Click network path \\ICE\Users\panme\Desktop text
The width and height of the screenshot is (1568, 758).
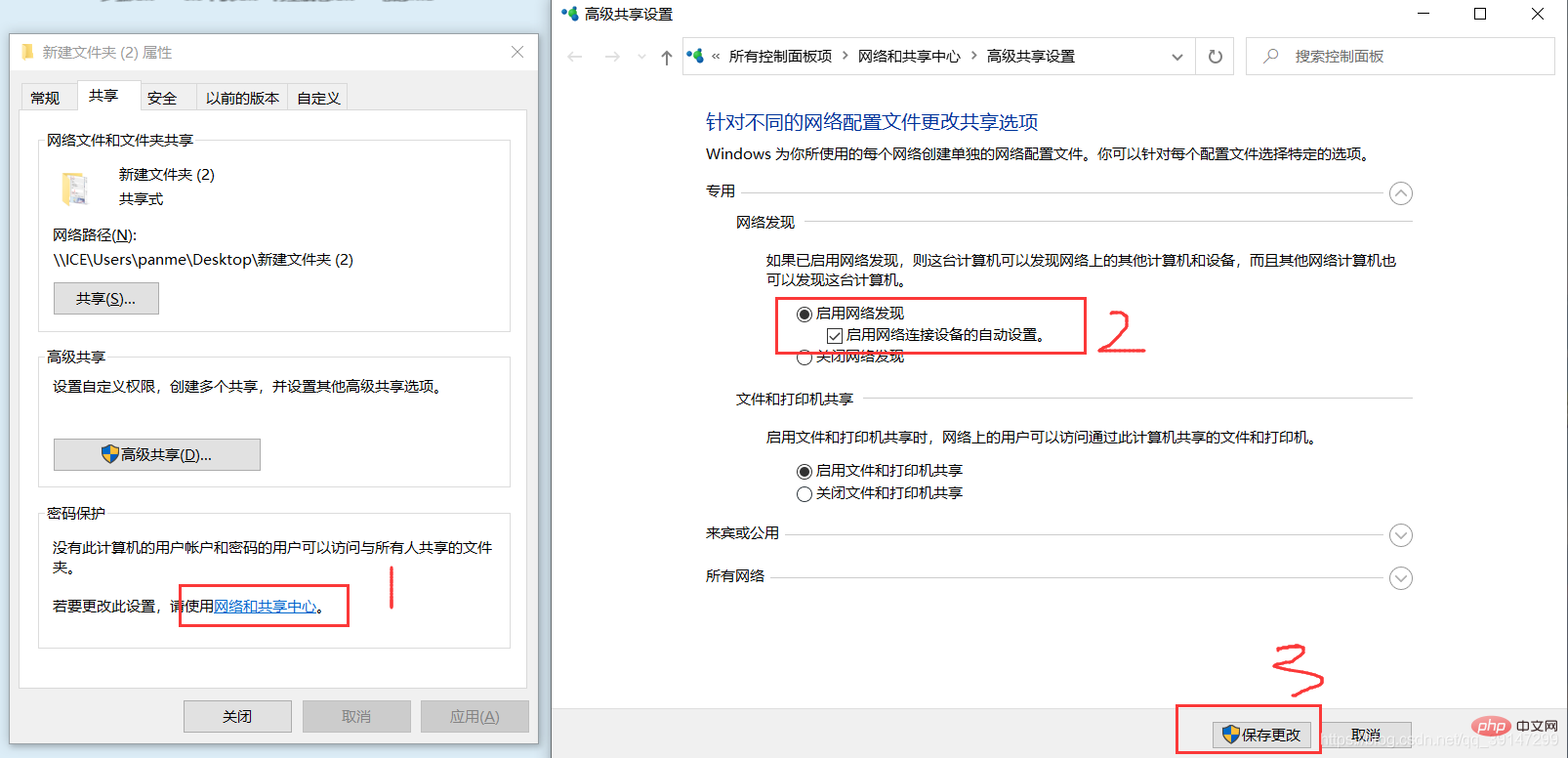click(203, 260)
